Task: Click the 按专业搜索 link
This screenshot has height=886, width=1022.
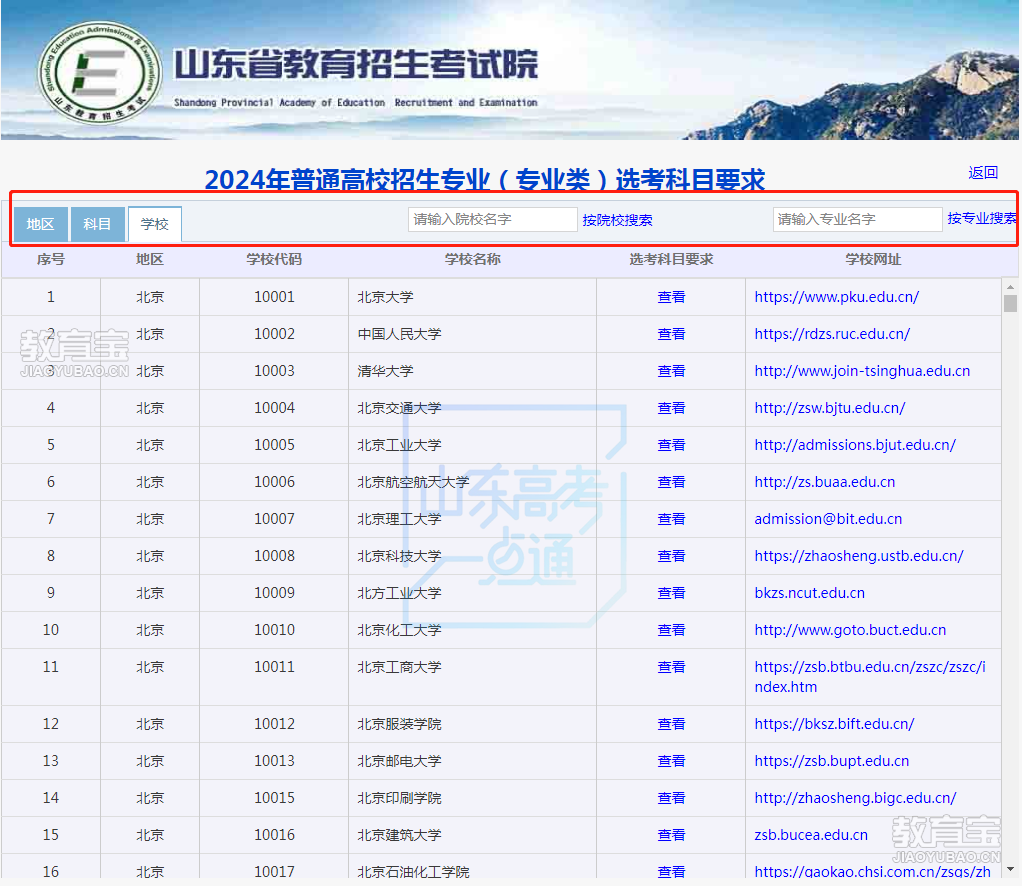Action: [982, 218]
